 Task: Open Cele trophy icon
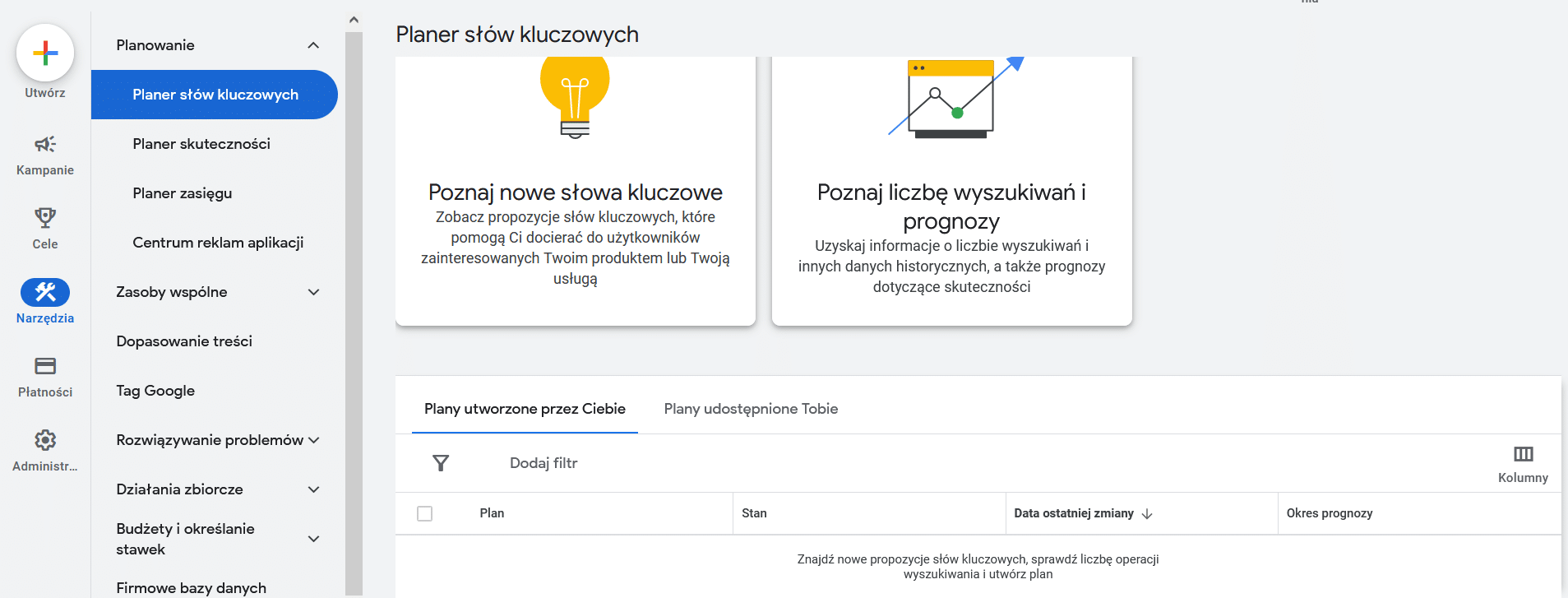[x=45, y=218]
